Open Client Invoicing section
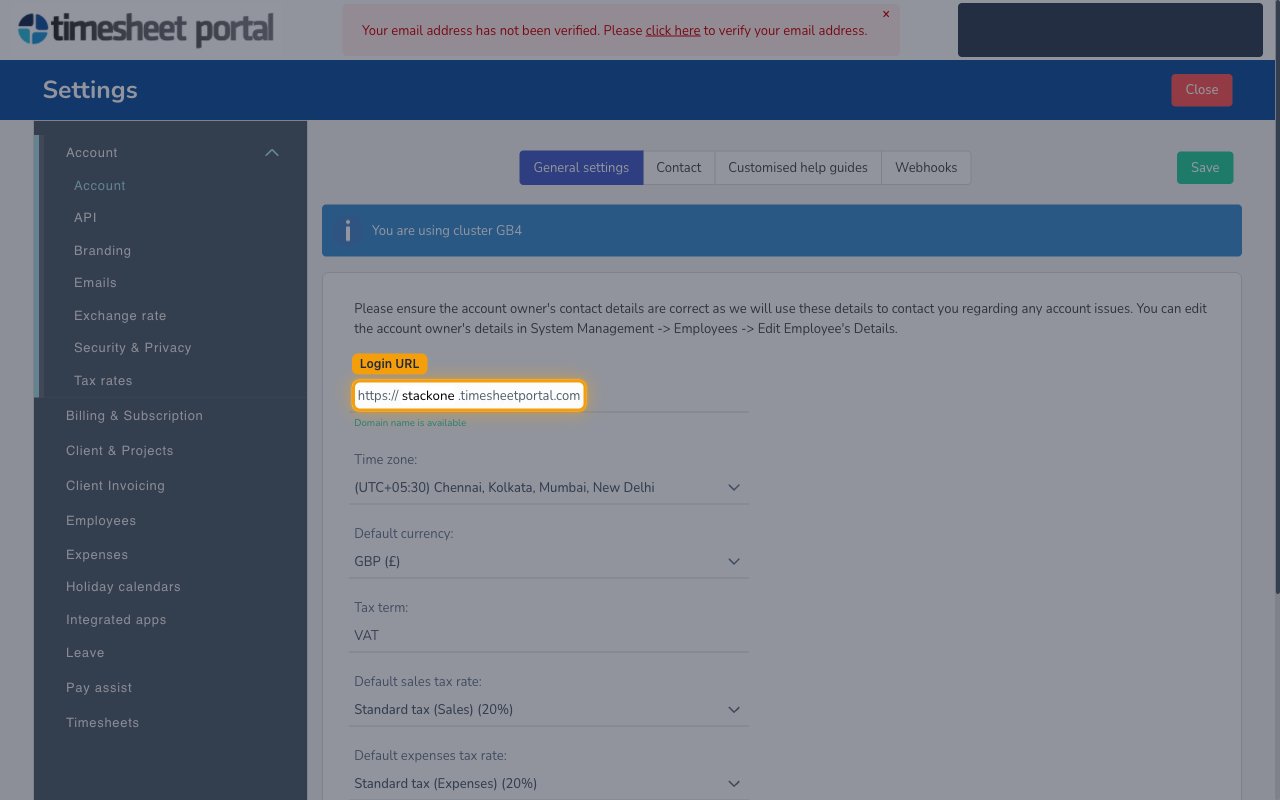Viewport: 1280px width, 800px height. (x=115, y=486)
